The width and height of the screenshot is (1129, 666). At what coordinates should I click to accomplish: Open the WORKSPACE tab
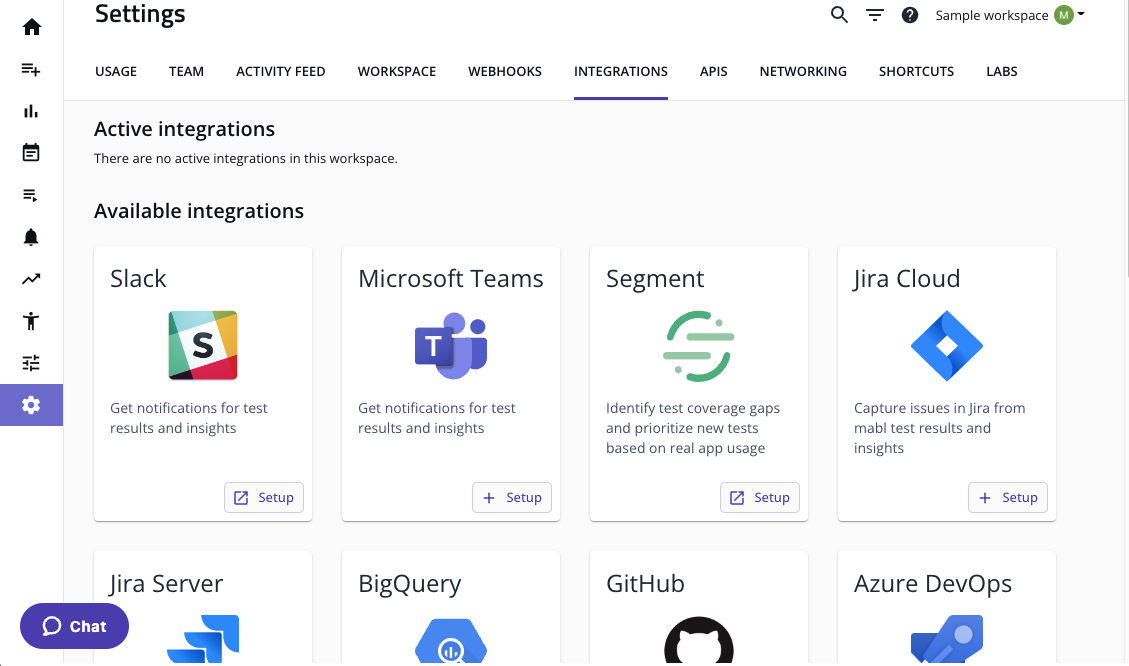397,71
